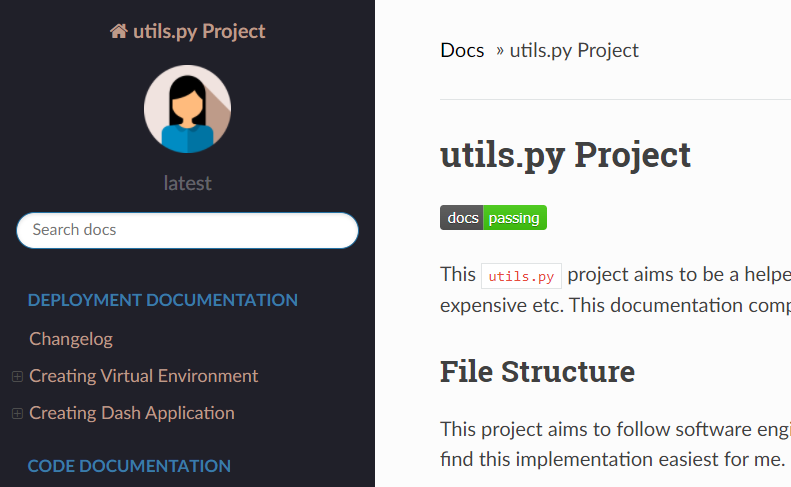Follow the Docs breadcrumb link

click(462, 50)
